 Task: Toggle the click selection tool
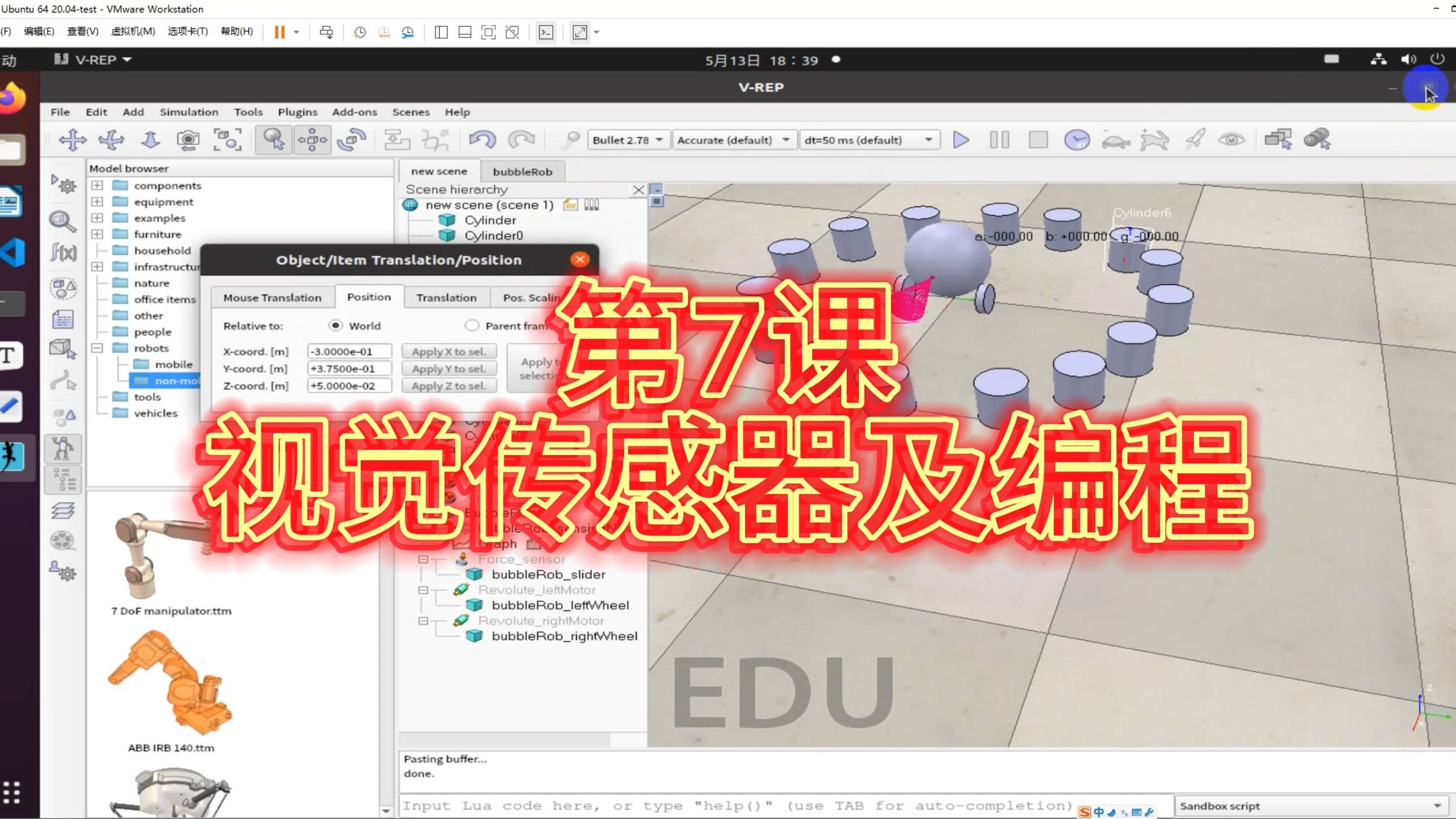tap(274, 139)
